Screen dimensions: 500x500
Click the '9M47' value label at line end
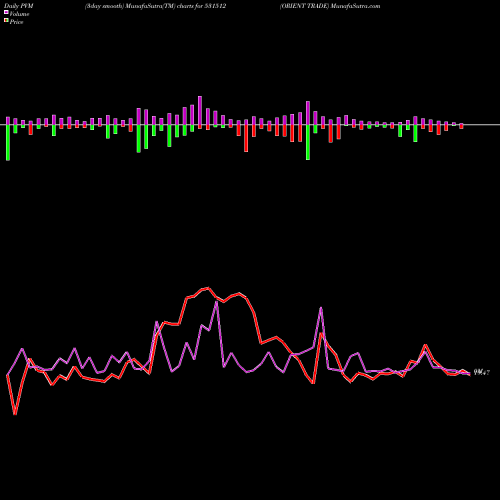pyautogui.click(x=482, y=373)
